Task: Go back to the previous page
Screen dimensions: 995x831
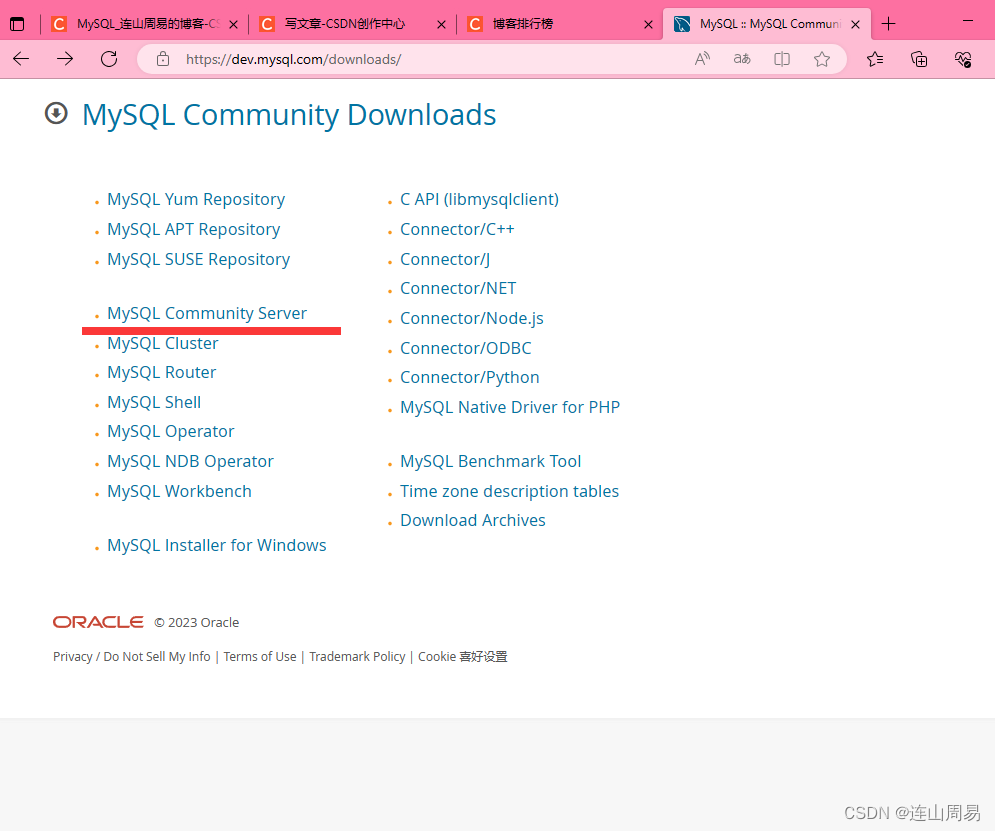Action: 21,59
